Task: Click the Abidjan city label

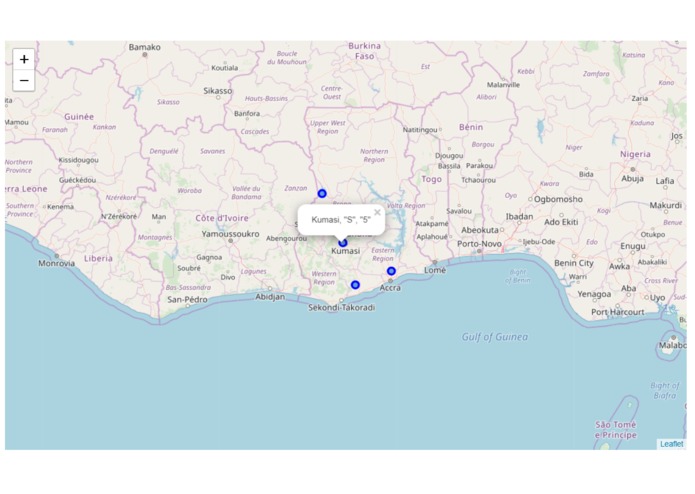Action: (x=270, y=297)
